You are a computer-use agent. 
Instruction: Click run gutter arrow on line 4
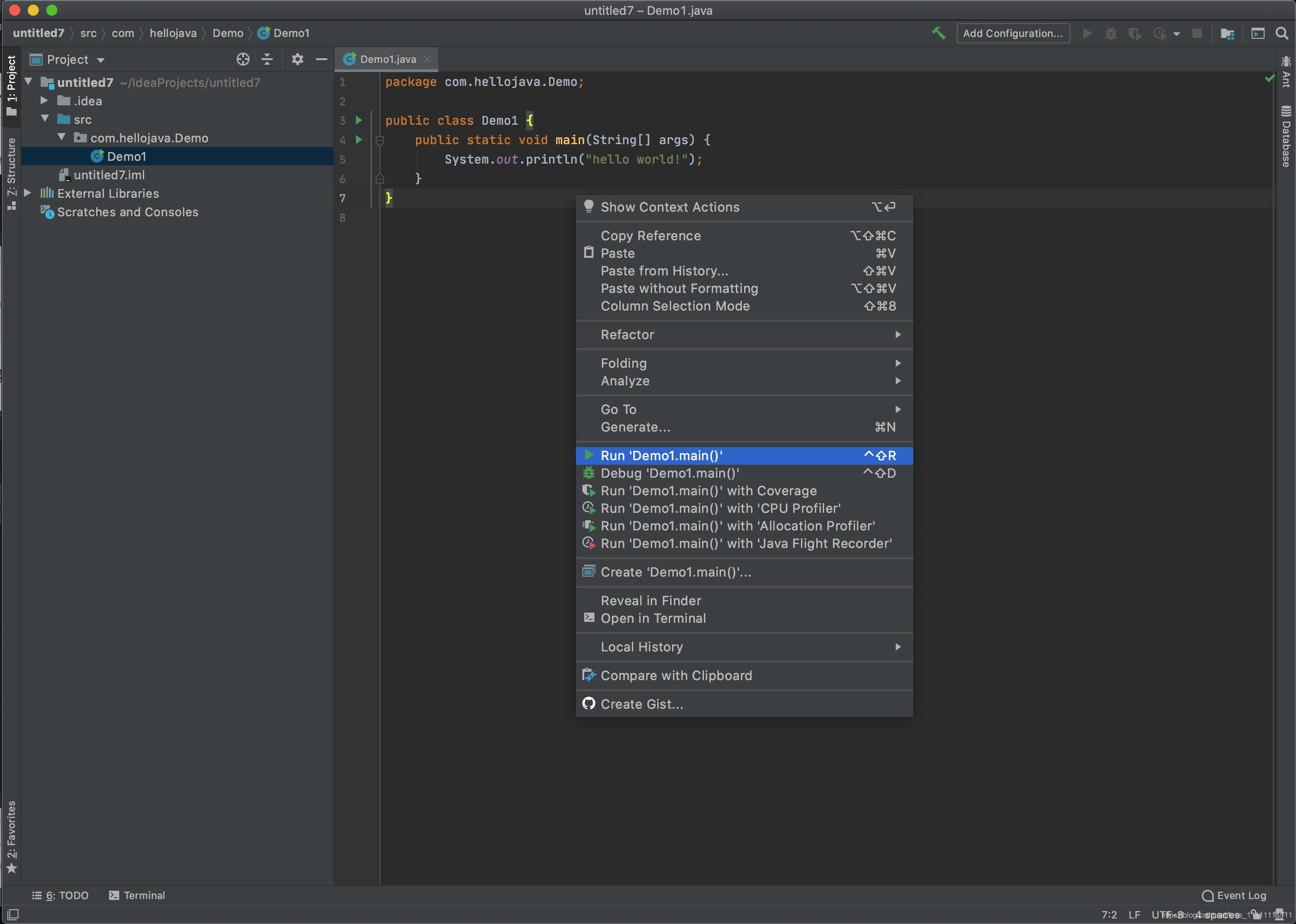pos(359,140)
